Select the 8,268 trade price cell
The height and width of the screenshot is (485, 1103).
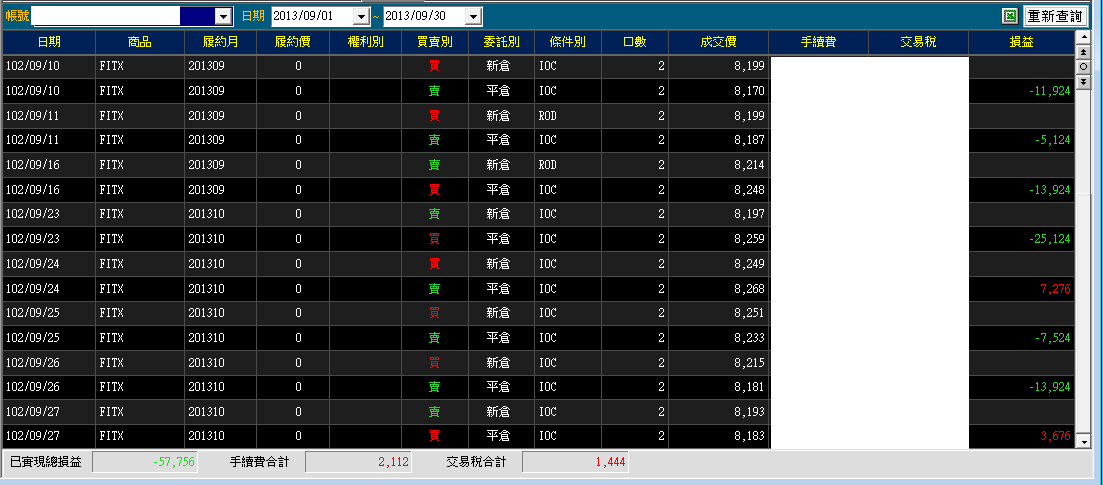[719, 289]
